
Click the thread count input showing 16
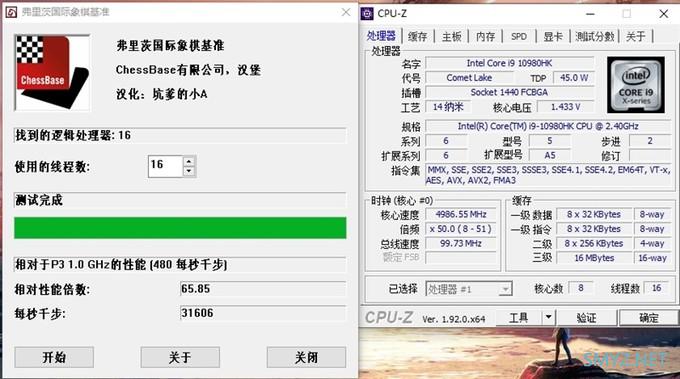point(165,167)
